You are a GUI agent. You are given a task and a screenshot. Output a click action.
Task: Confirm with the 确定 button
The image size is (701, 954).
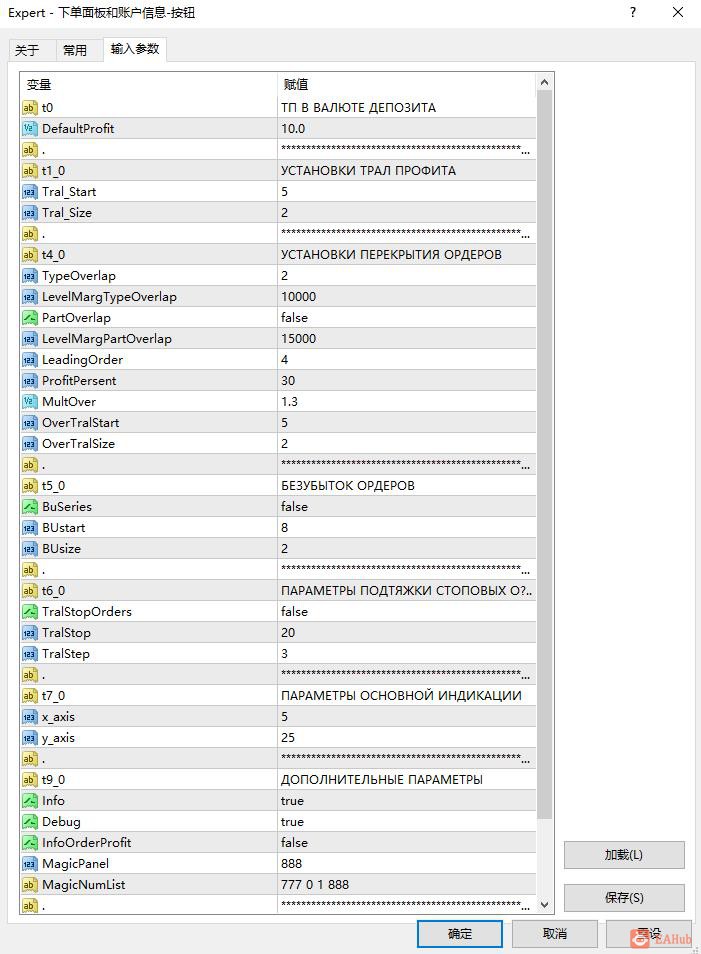click(x=459, y=933)
